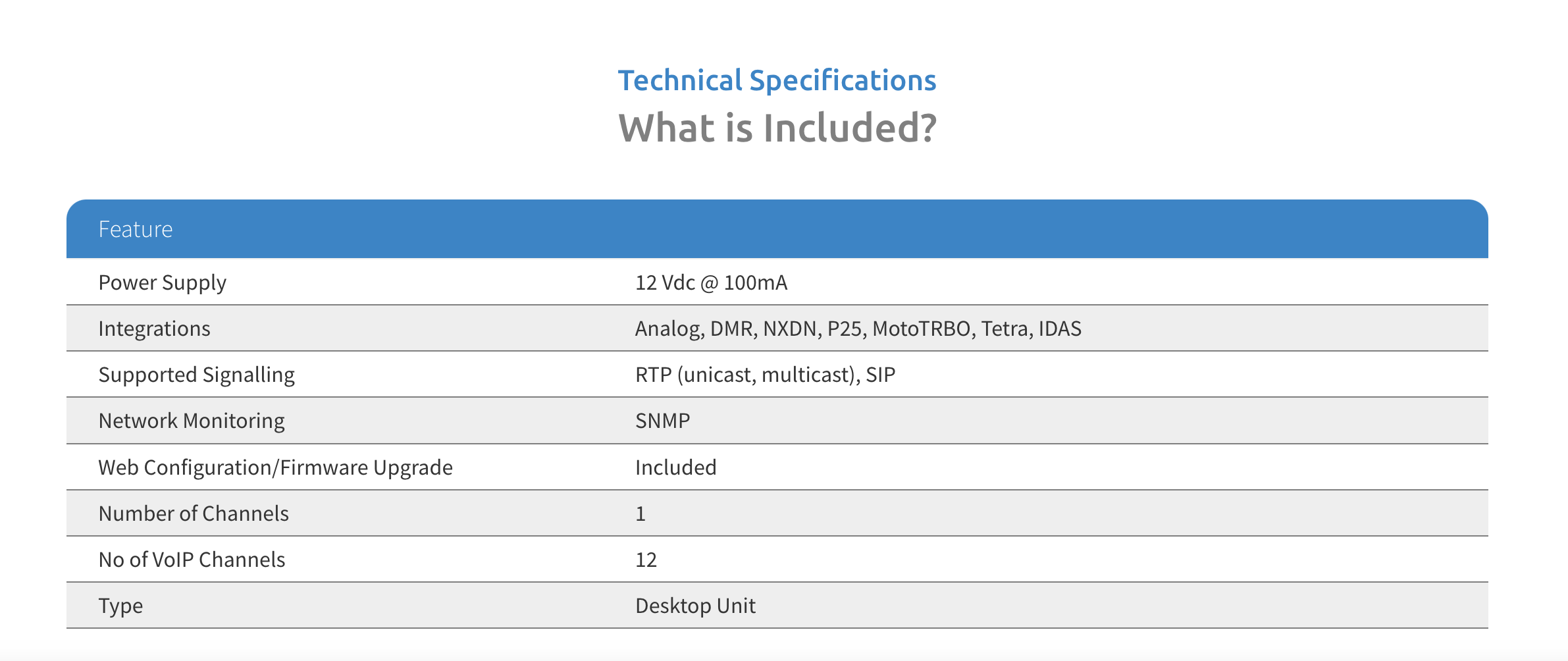This screenshot has height=661, width=1568.
Task: Select the 'Type' row label
Action: pos(120,606)
